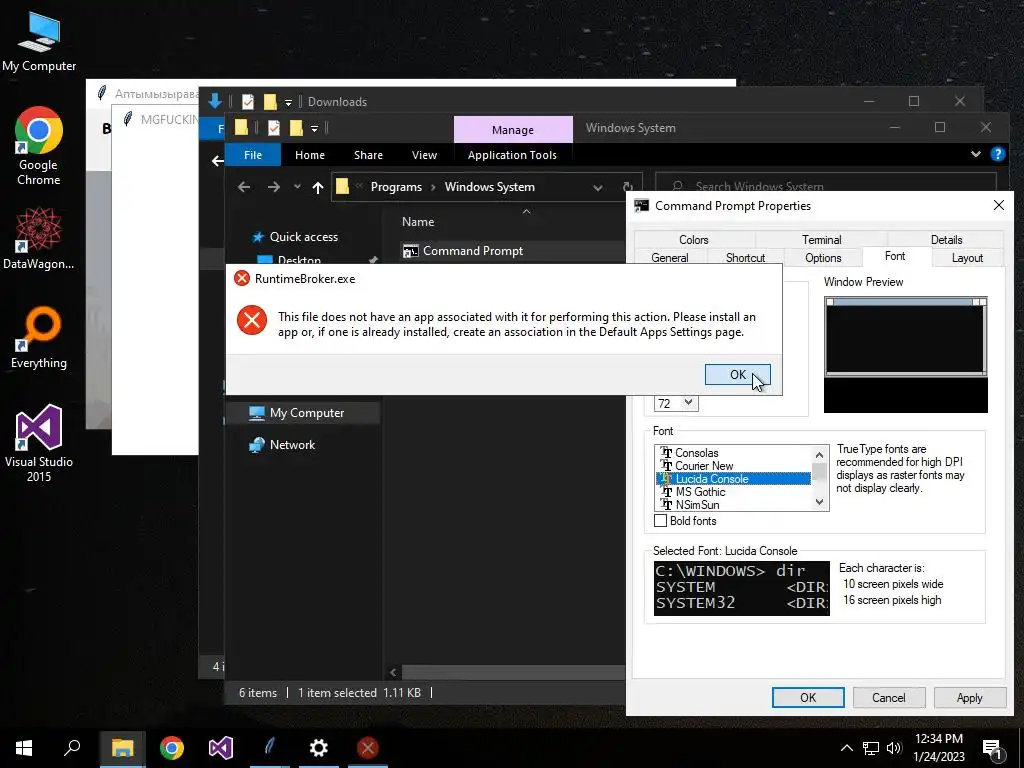This screenshot has height=768, width=1024.
Task: Refresh the Windows System folder
Action: tap(628, 188)
